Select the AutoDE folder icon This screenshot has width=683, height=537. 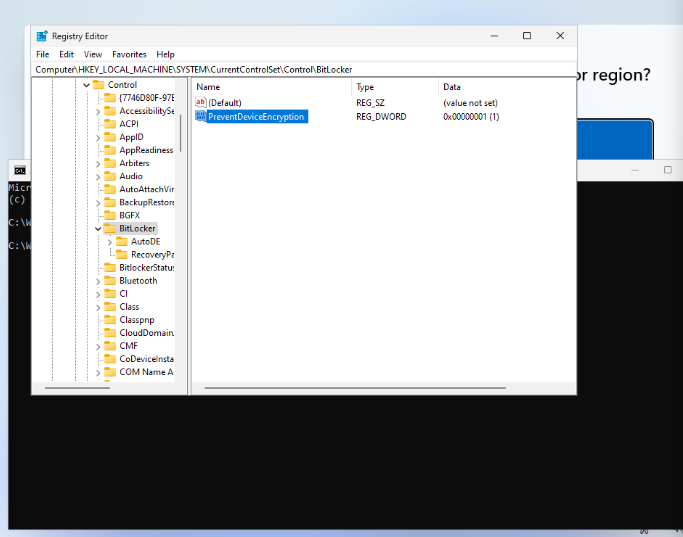[122, 241]
